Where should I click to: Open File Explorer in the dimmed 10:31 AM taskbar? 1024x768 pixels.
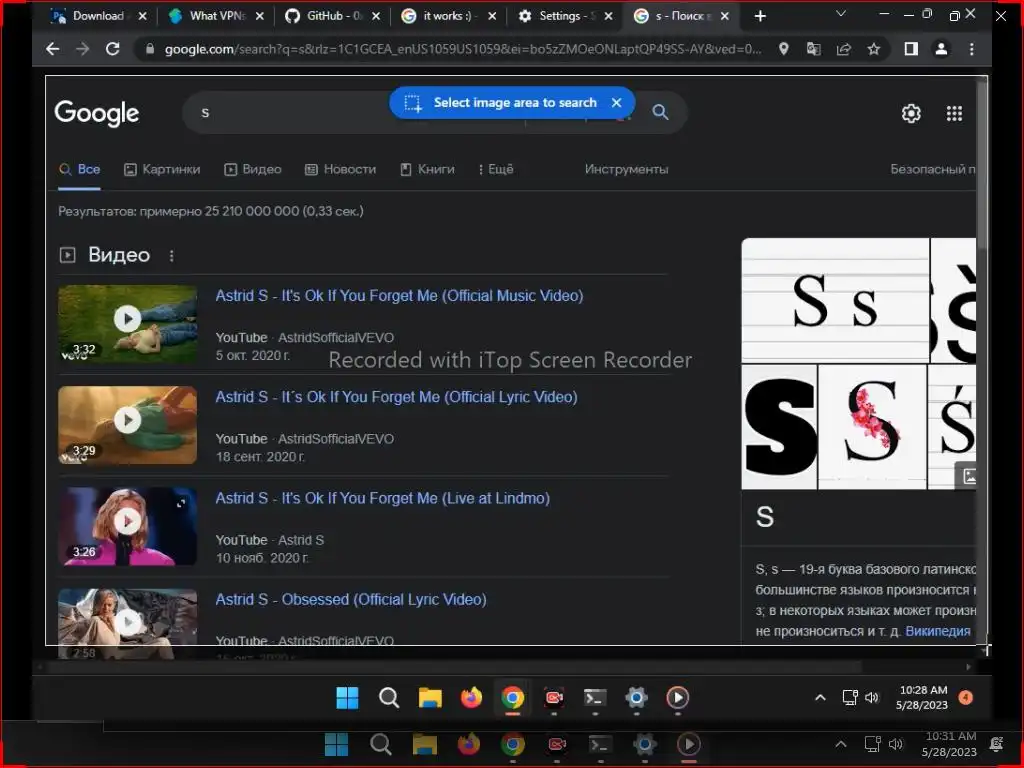point(424,744)
